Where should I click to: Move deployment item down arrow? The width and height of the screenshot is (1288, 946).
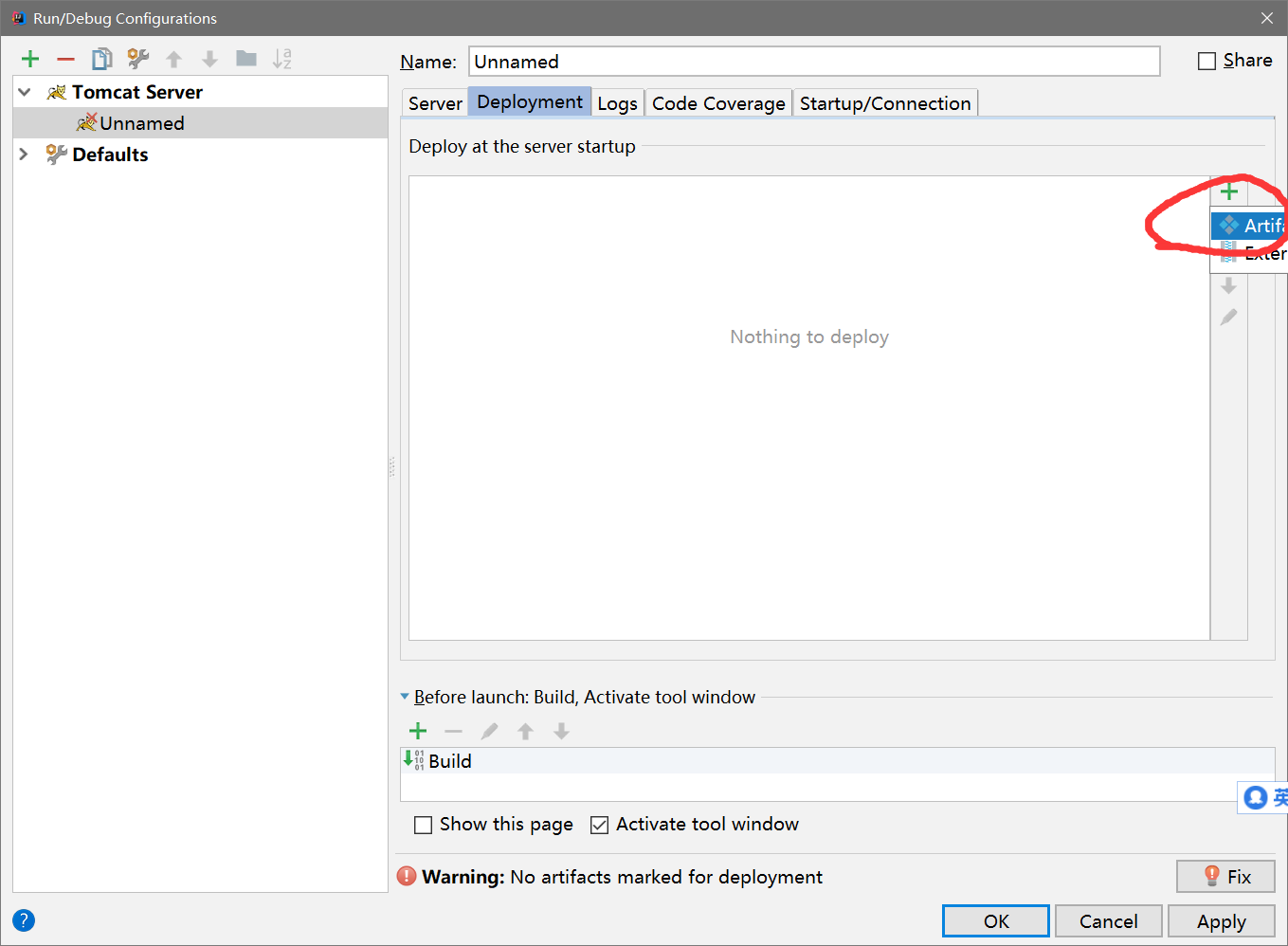point(1229,285)
